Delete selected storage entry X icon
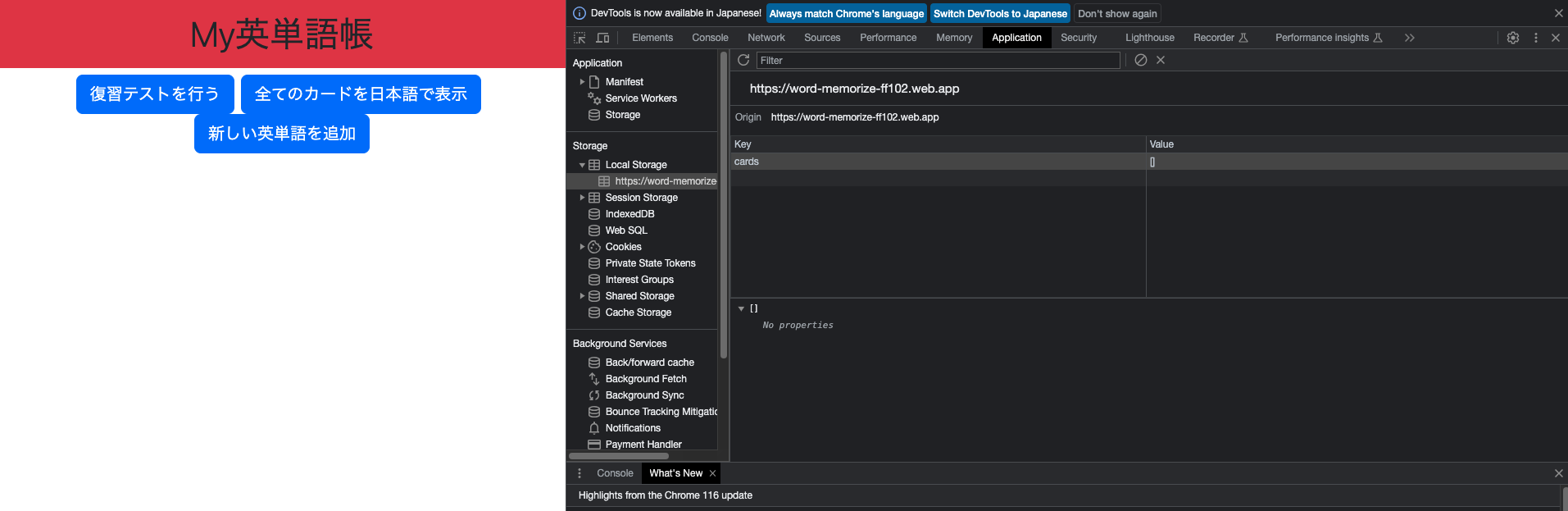This screenshot has width=1568, height=511. (x=1161, y=60)
